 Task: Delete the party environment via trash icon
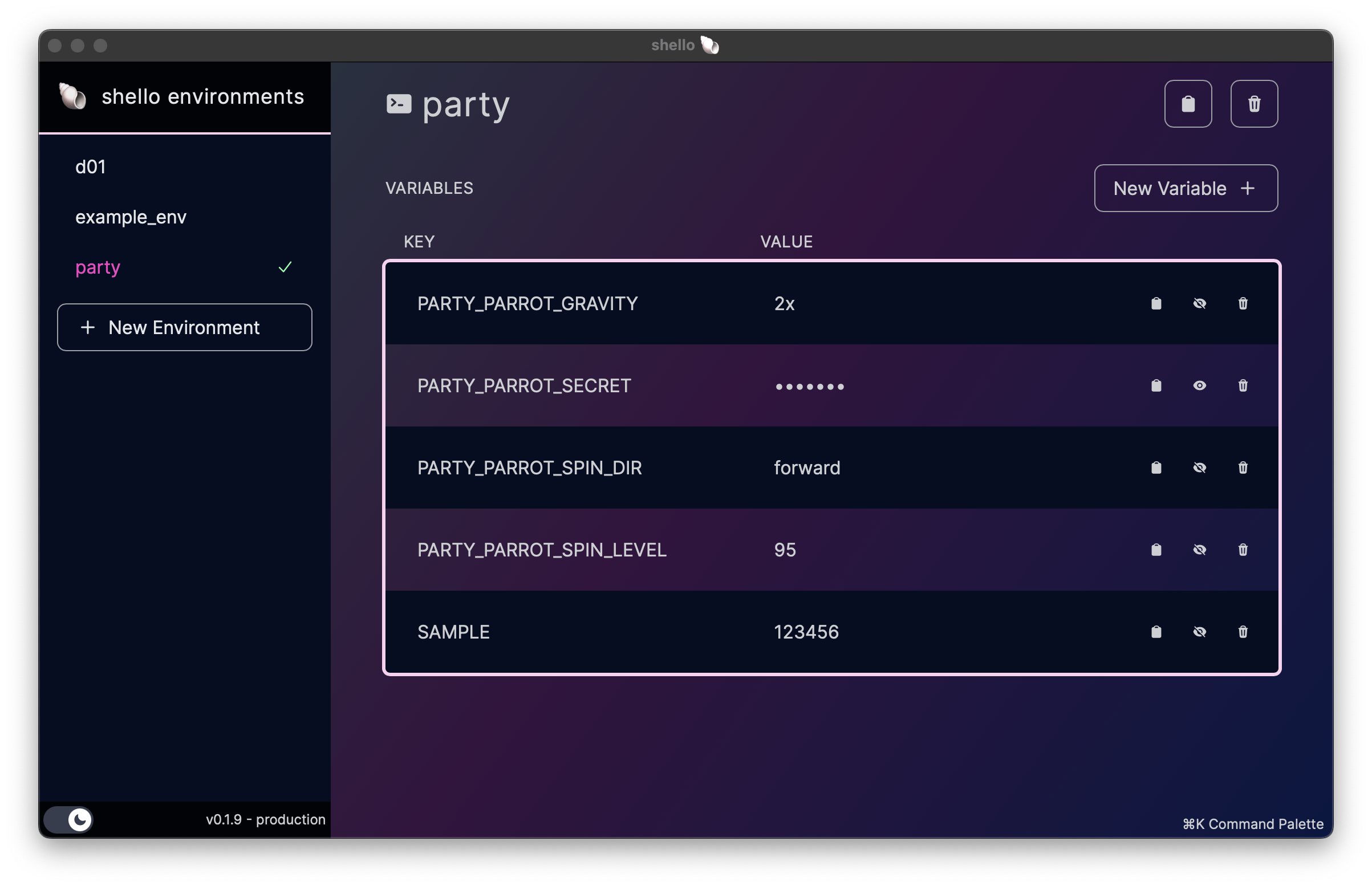[x=1254, y=104]
